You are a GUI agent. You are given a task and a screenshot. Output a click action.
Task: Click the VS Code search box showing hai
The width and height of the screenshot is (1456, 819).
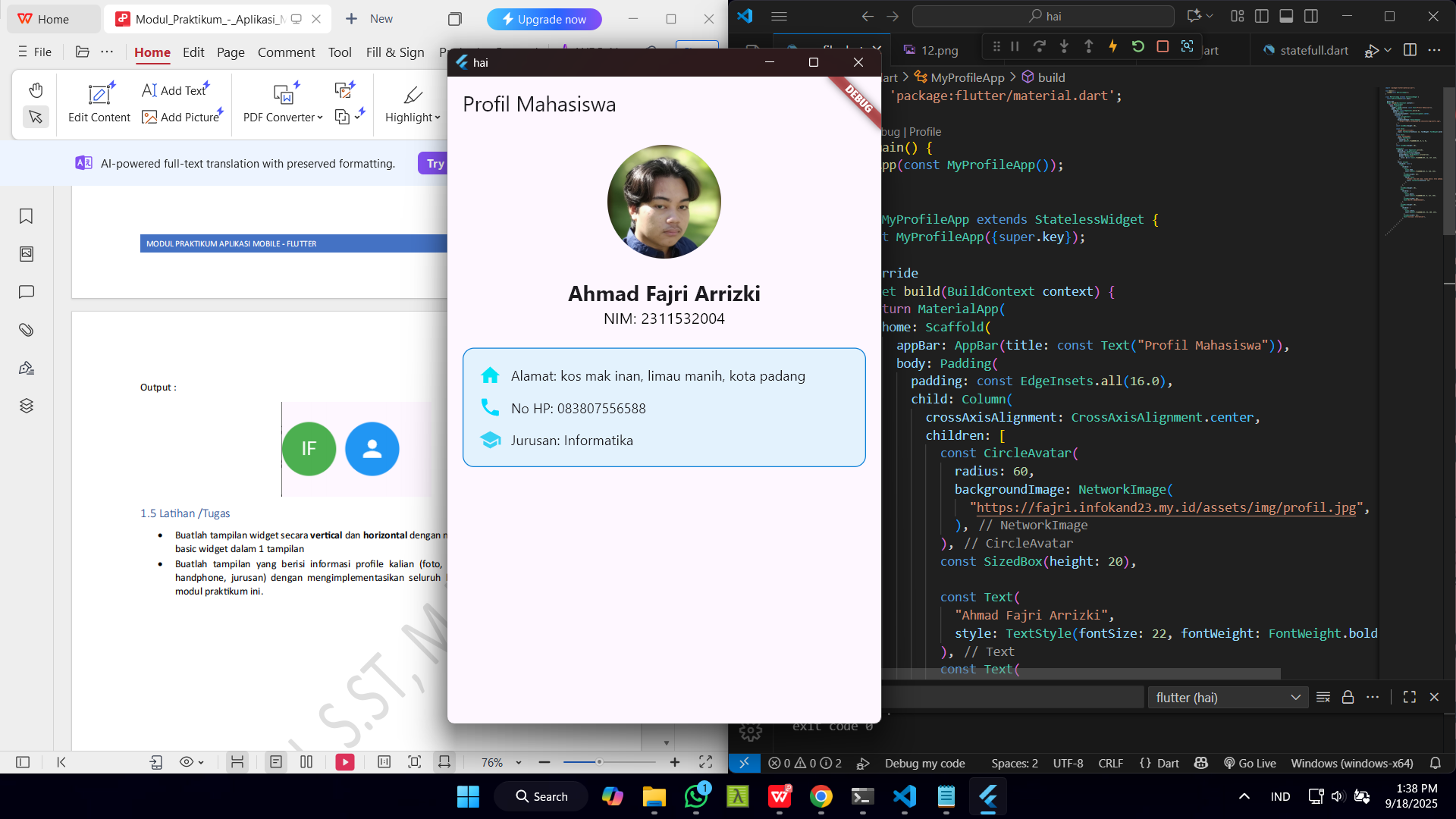coord(1043,16)
